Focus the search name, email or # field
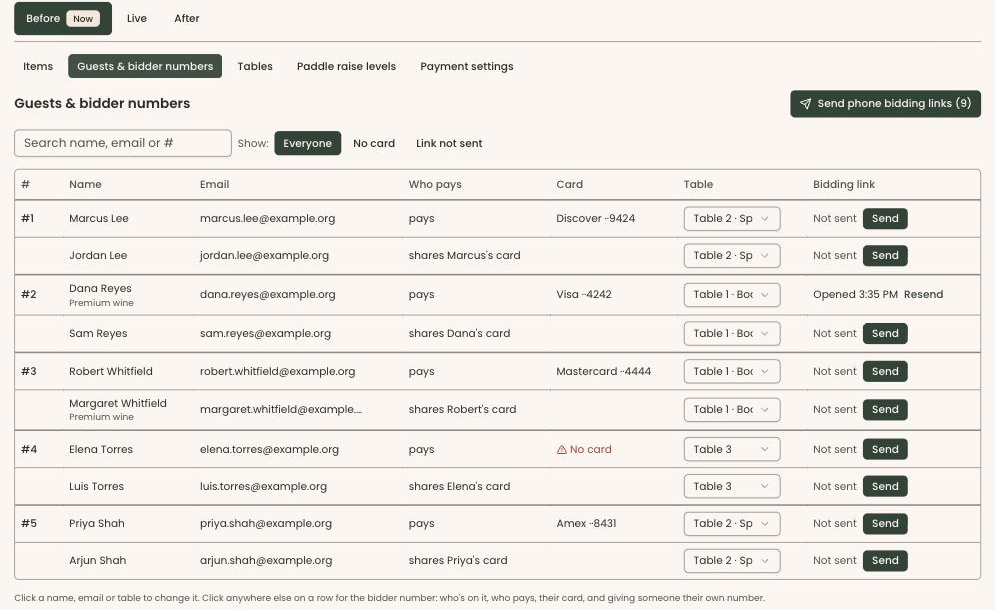 (x=123, y=143)
